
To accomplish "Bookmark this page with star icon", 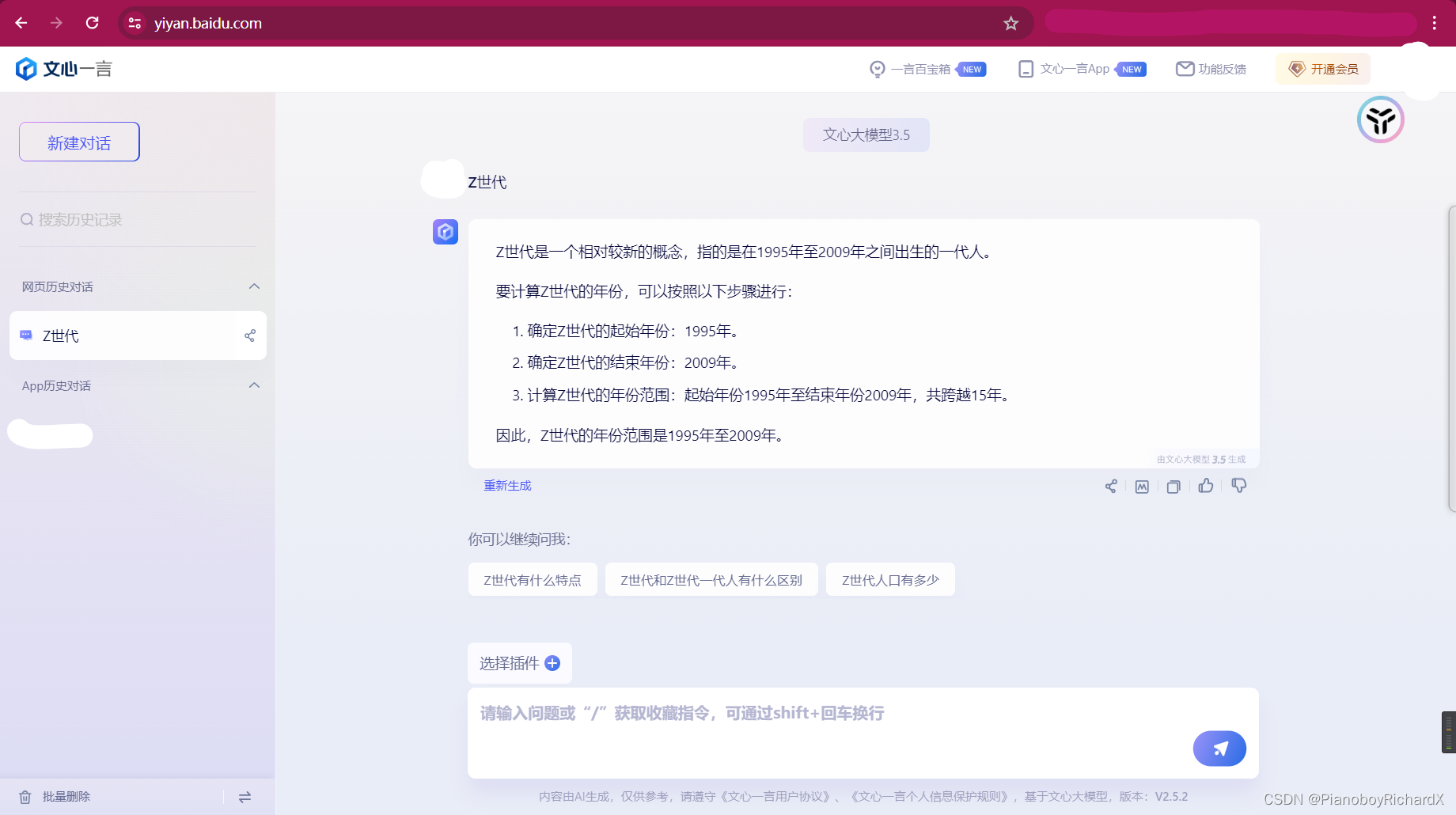I will point(1010,23).
